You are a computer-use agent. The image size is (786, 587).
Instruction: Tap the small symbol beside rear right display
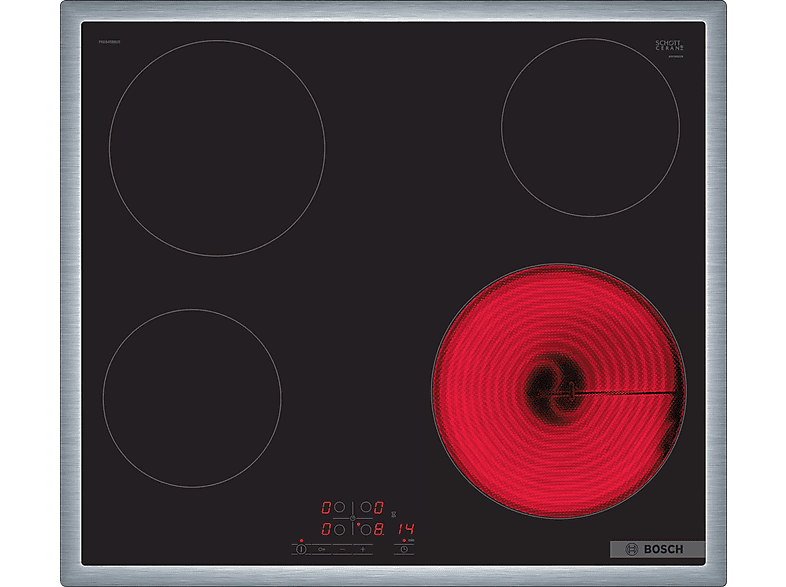pyautogui.click(x=394, y=514)
